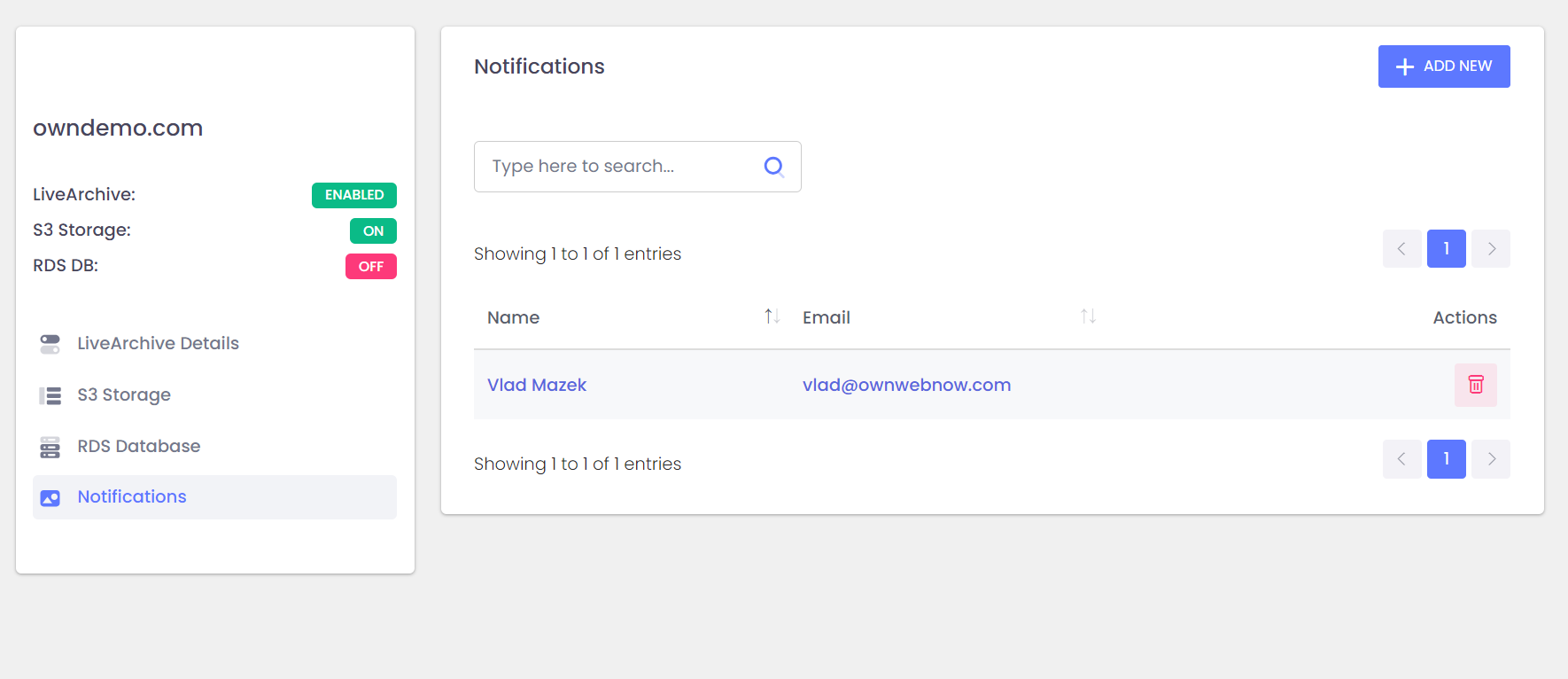Sort by Email column arrows
The image size is (1568, 679).
[x=1088, y=316]
